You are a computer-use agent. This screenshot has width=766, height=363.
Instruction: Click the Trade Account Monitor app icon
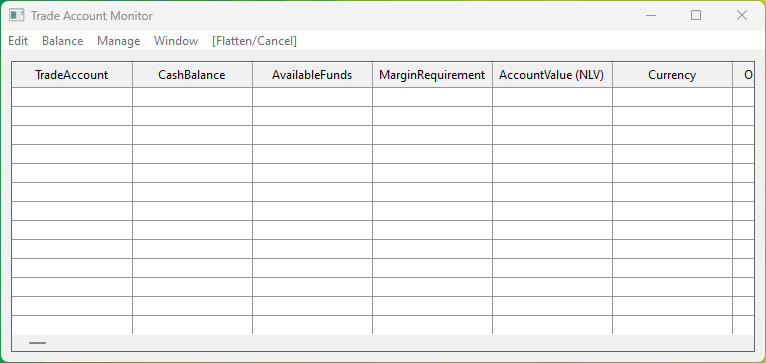point(17,16)
